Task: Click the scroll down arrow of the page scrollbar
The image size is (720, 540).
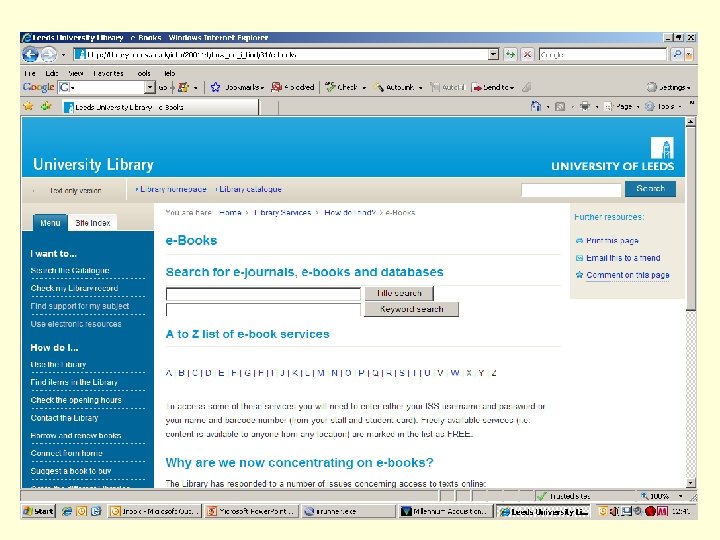Action: [x=690, y=483]
